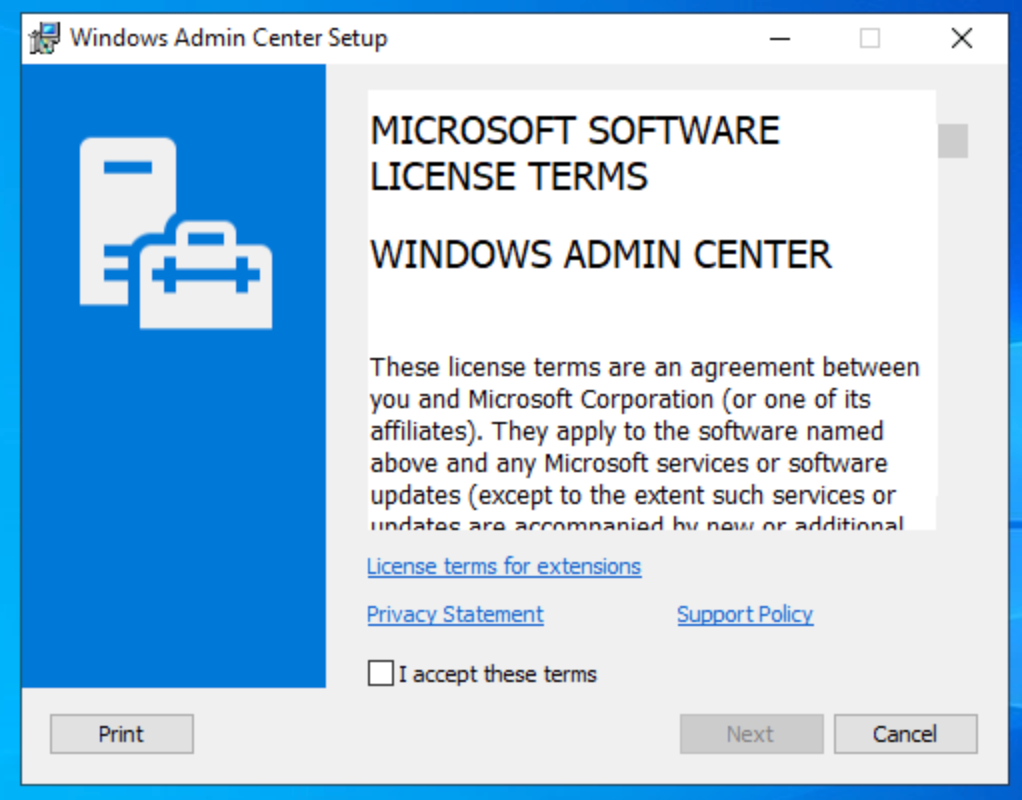This screenshot has width=1022, height=800.
Task: Click the installer icon in the title bar
Action: click(x=45, y=39)
